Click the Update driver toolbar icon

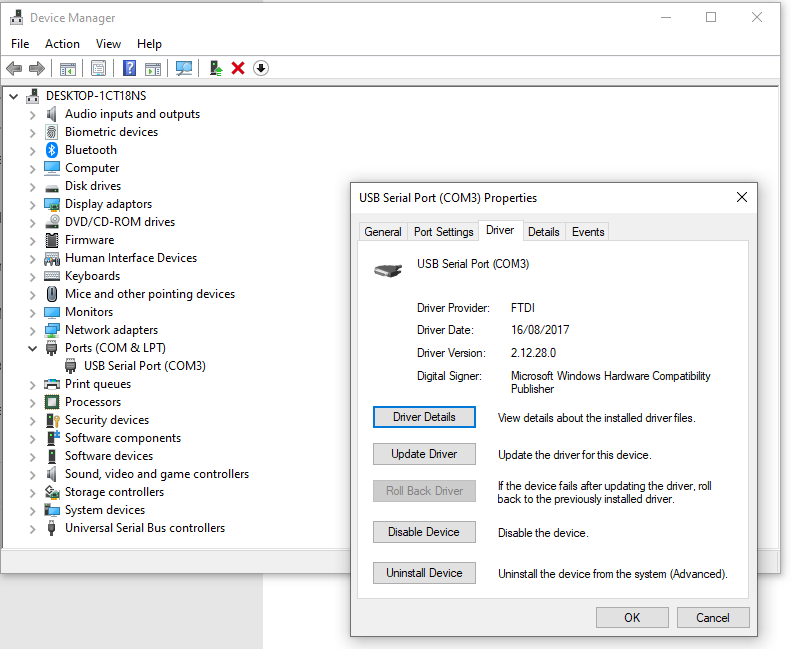coord(215,68)
